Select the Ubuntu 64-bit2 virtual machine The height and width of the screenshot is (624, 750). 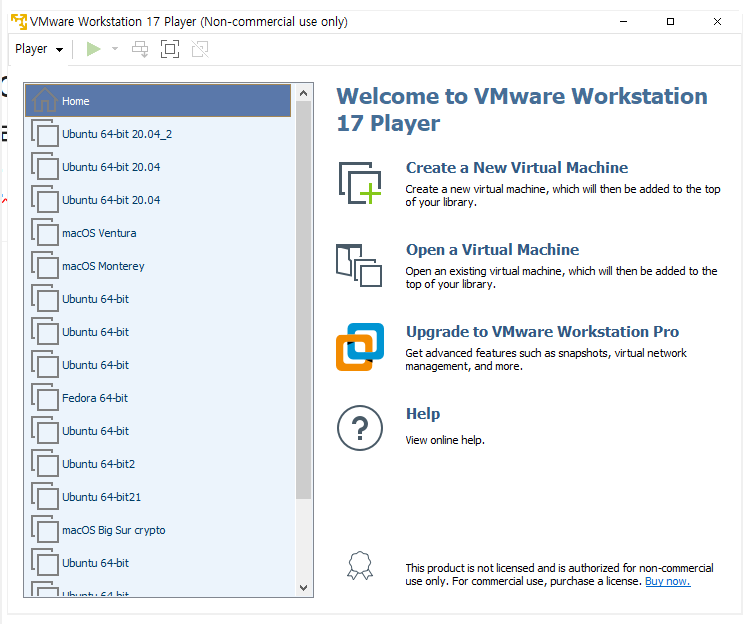point(158,464)
